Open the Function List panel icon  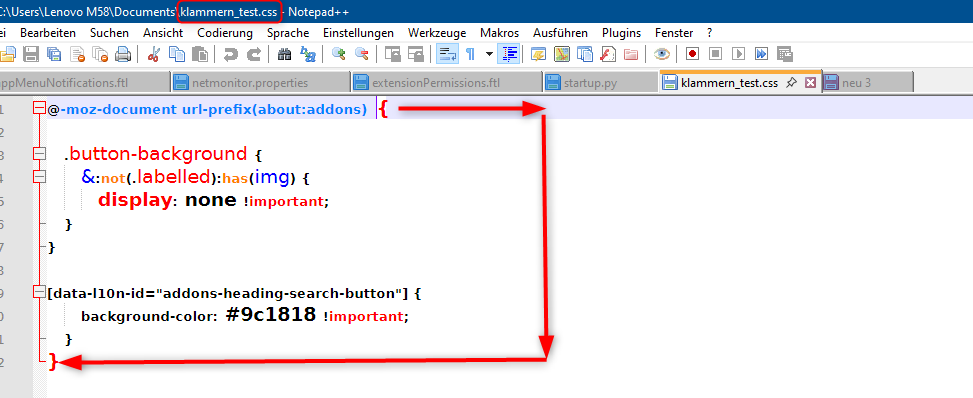608,55
